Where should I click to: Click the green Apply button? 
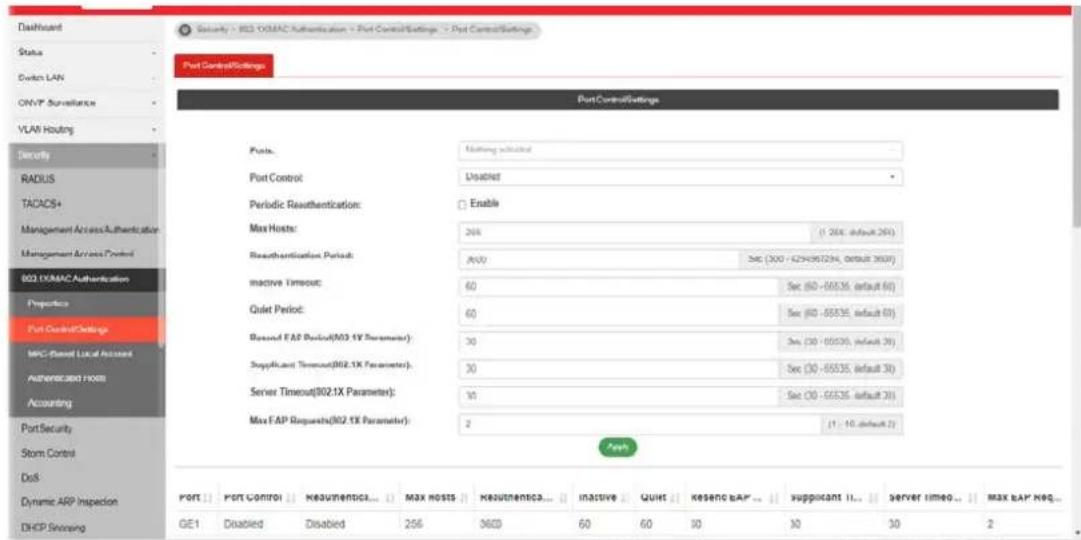click(618, 447)
